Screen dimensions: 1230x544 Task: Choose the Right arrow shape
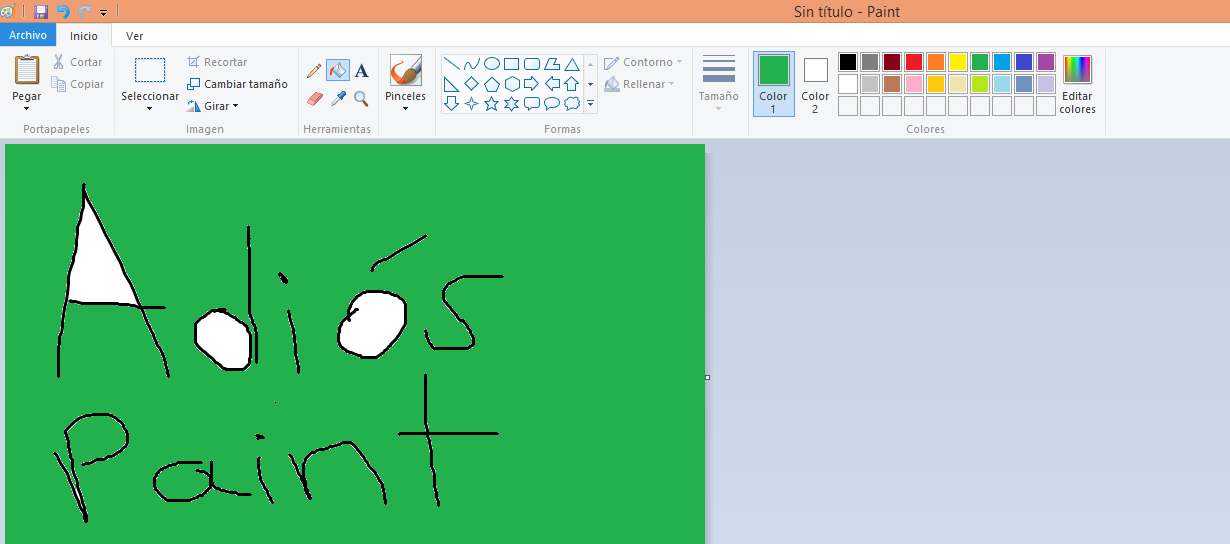coord(531,84)
